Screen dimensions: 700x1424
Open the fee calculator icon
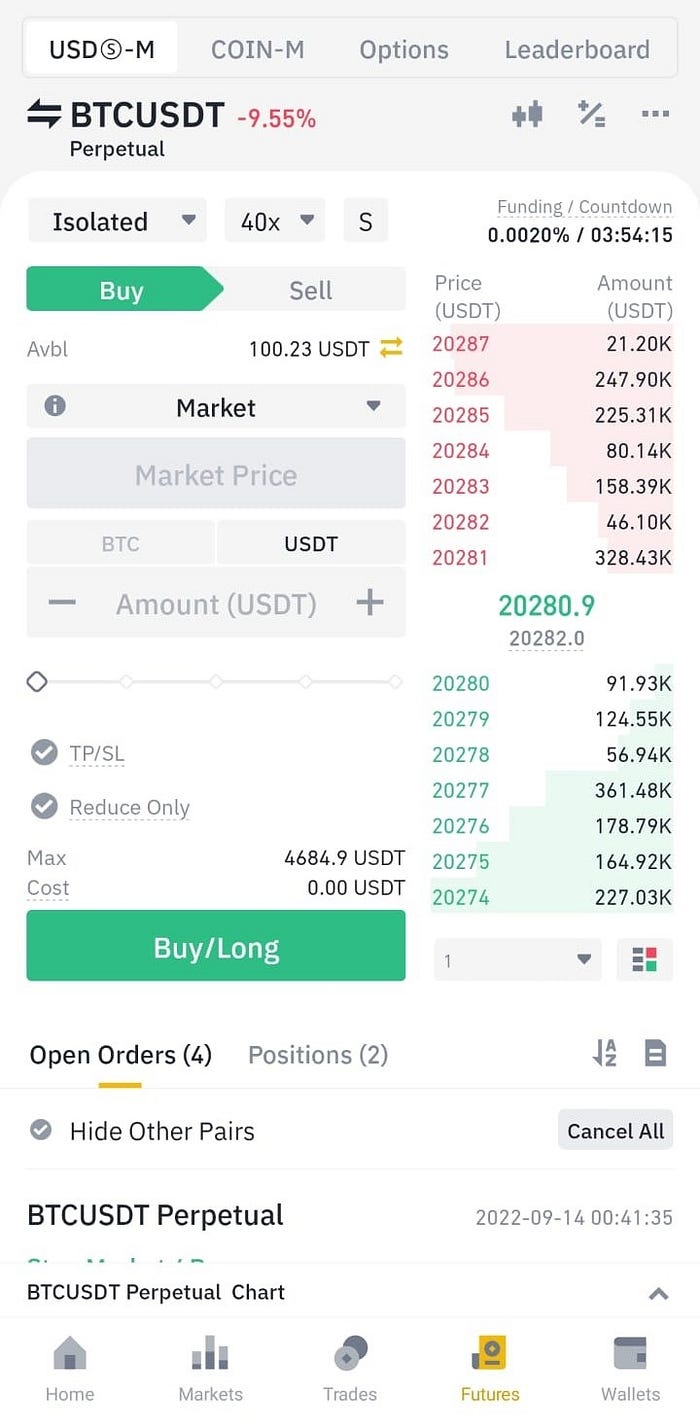[x=591, y=114]
